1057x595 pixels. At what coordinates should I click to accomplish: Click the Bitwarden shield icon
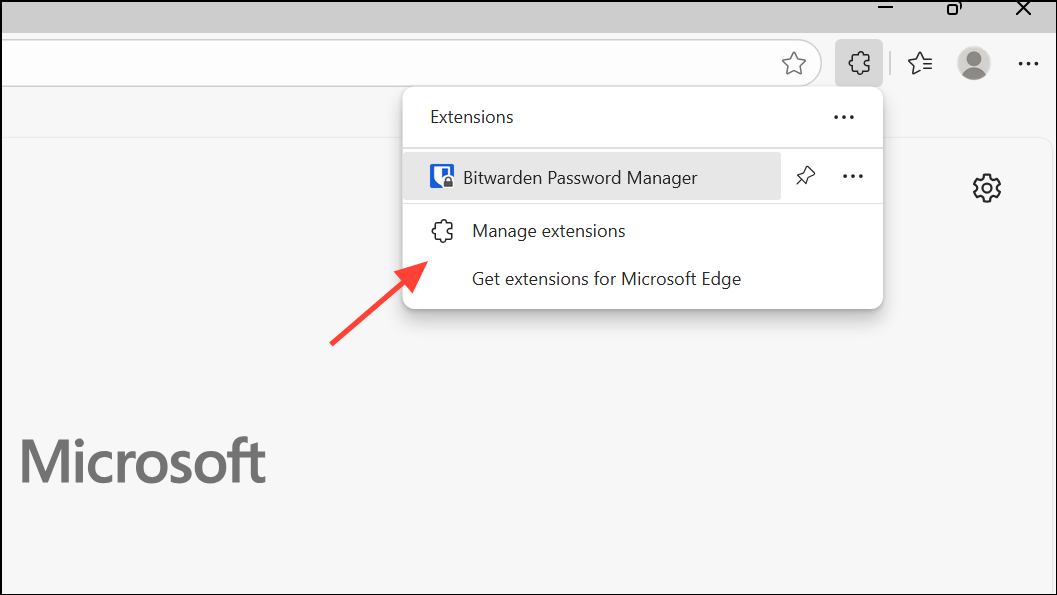click(x=442, y=177)
